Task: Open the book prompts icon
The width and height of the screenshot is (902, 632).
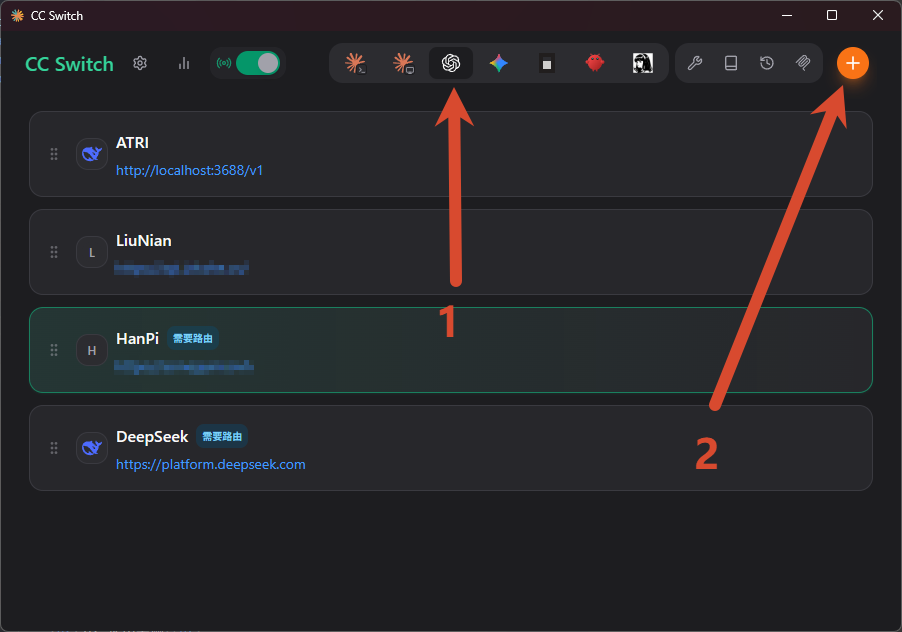Action: (x=731, y=63)
